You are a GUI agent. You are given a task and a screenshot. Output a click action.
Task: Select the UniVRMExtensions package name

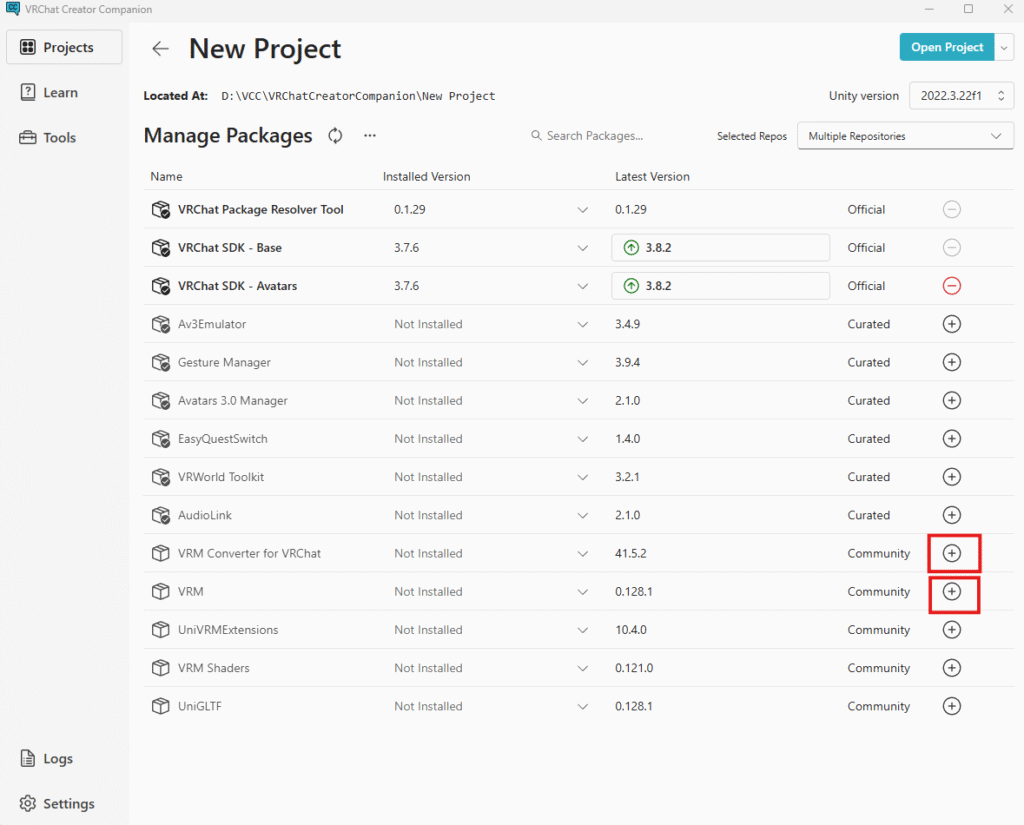click(228, 630)
